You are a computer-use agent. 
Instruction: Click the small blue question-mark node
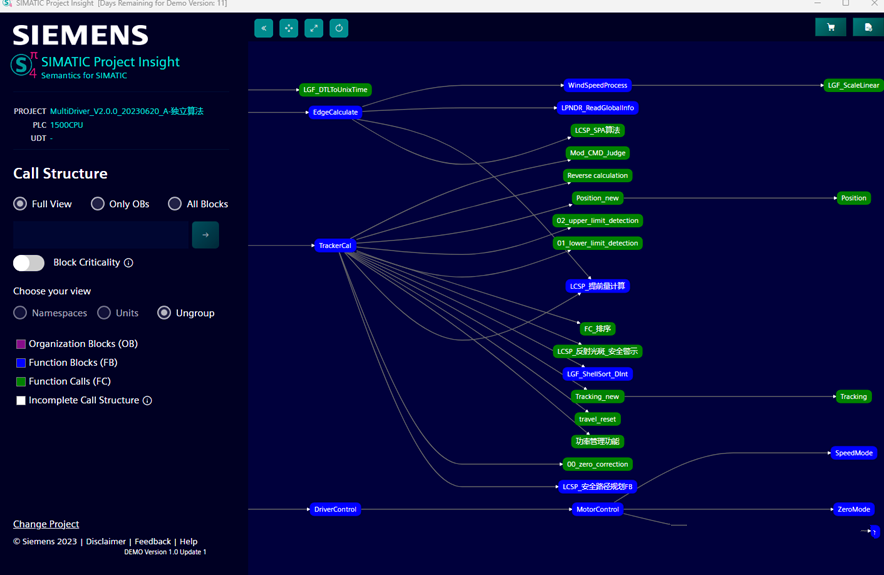(x=874, y=532)
